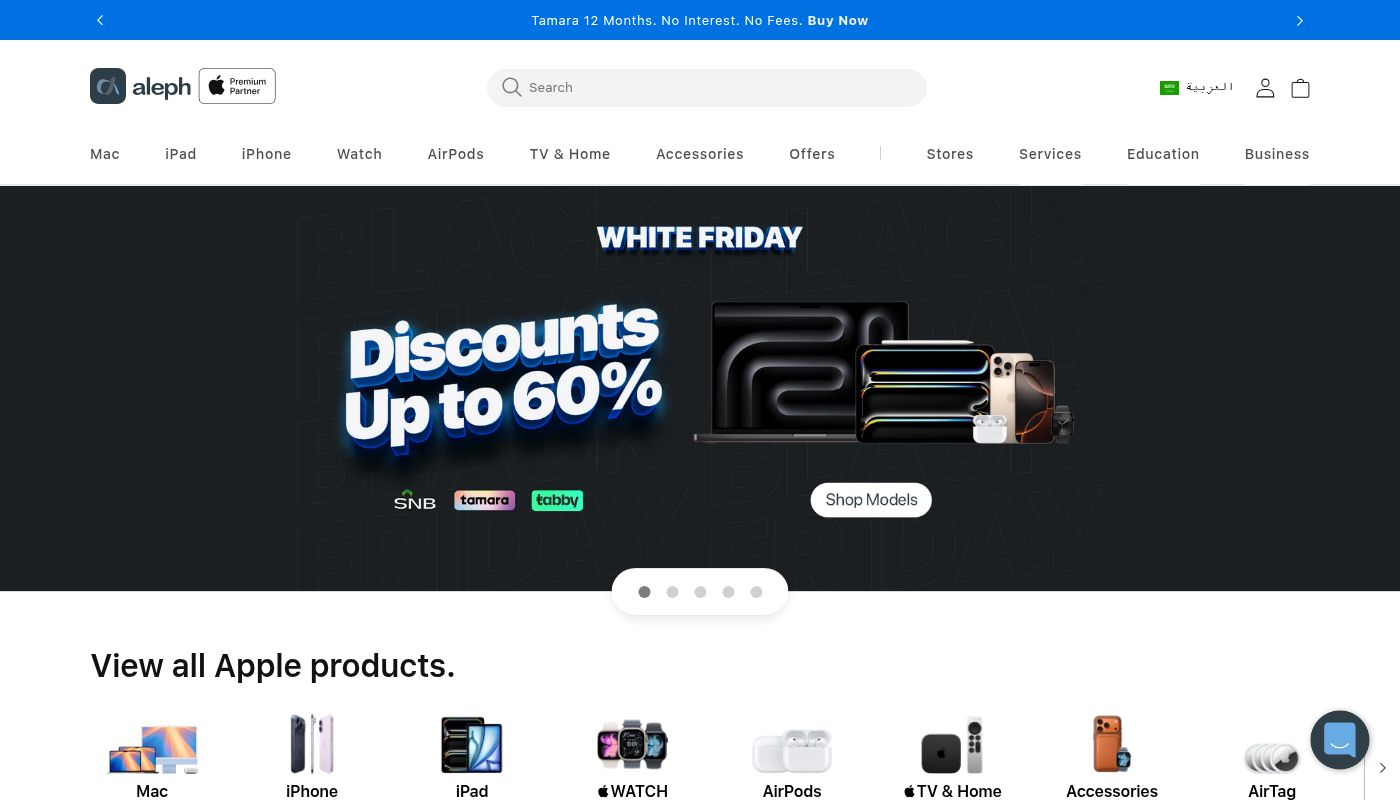Click the aleph logo

(140, 86)
